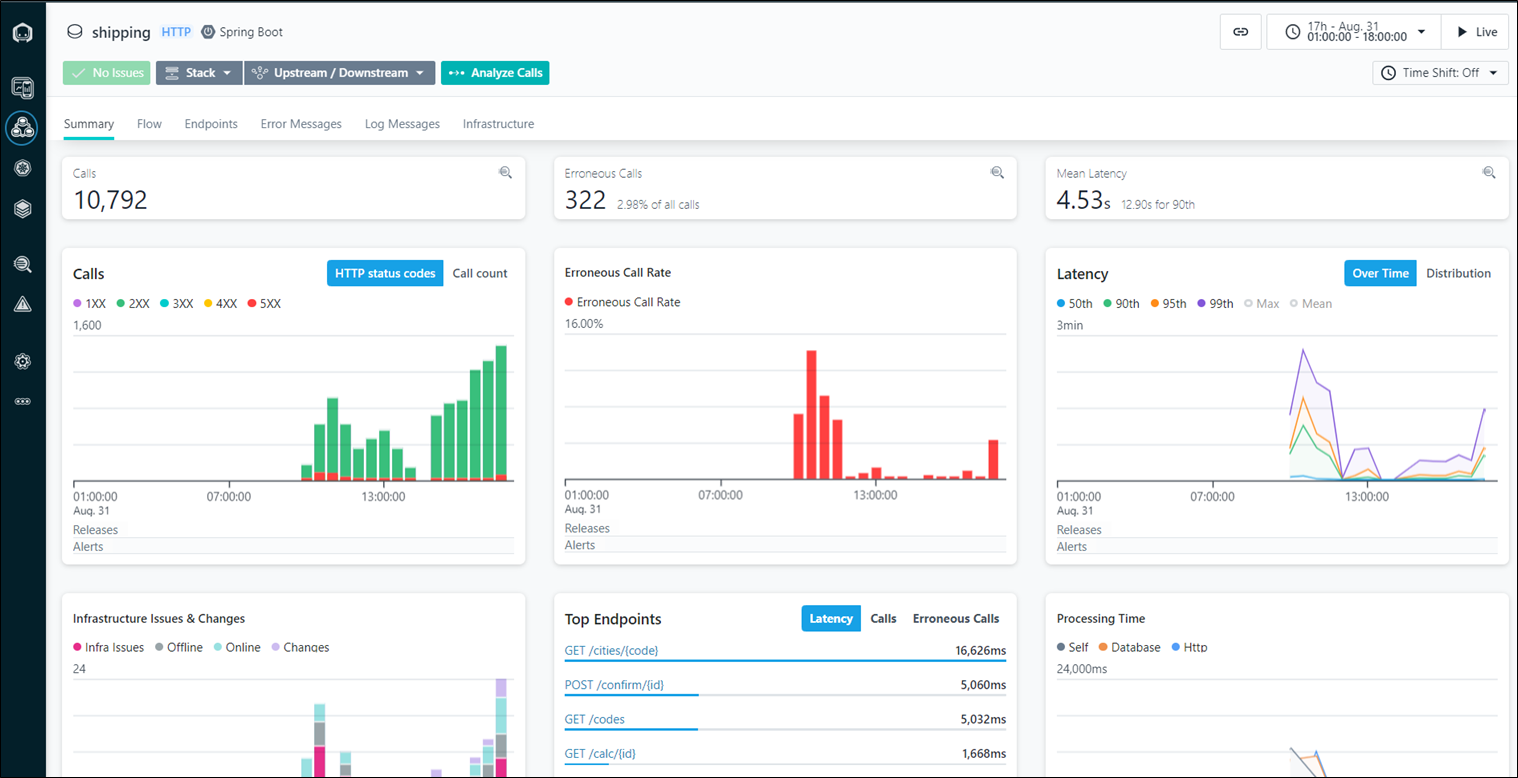
Task: Toggle the 50th percentile latency legend
Action: tap(1075, 303)
